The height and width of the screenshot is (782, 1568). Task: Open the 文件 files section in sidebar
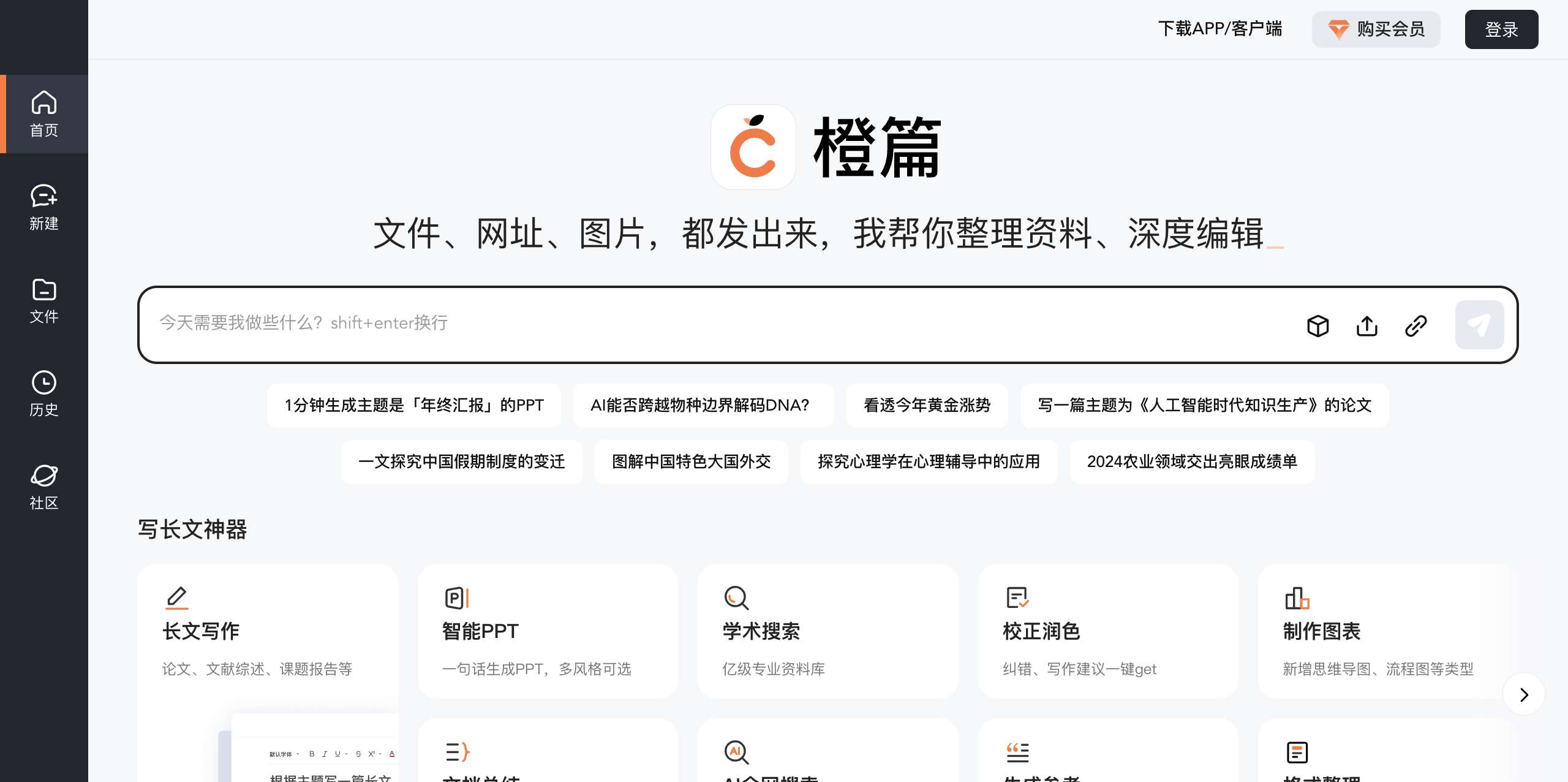coord(43,300)
